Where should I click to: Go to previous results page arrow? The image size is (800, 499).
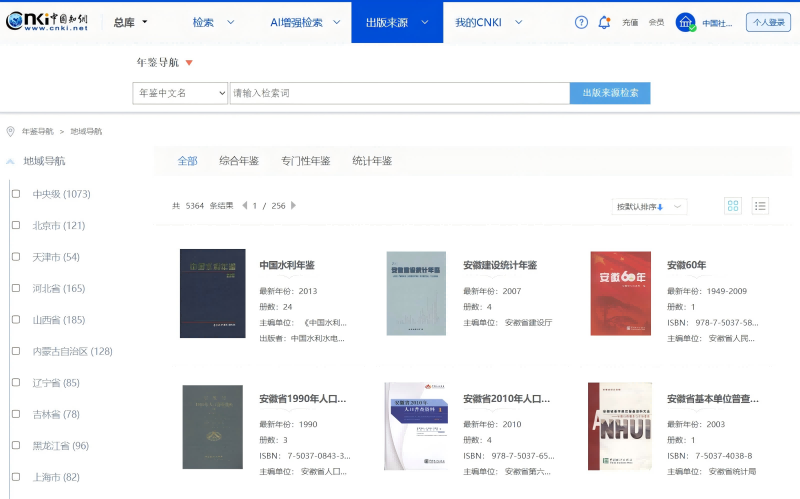(x=244, y=206)
